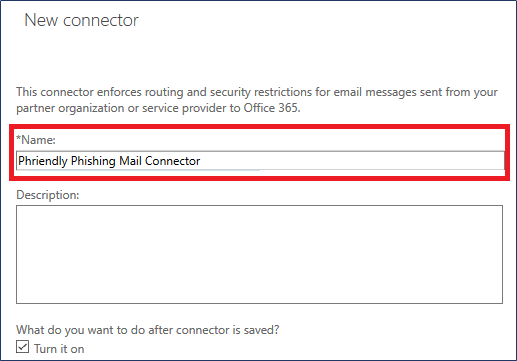Click the required asterisk before Name
The height and width of the screenshot is (361, 517).
tap(19, 139)
